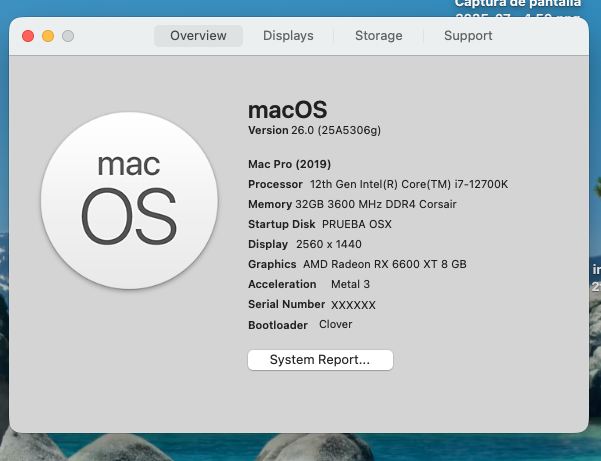
Task: Click memory value 32GB 3600 MHz DDR4 Corsair
Action: [376, 204]
